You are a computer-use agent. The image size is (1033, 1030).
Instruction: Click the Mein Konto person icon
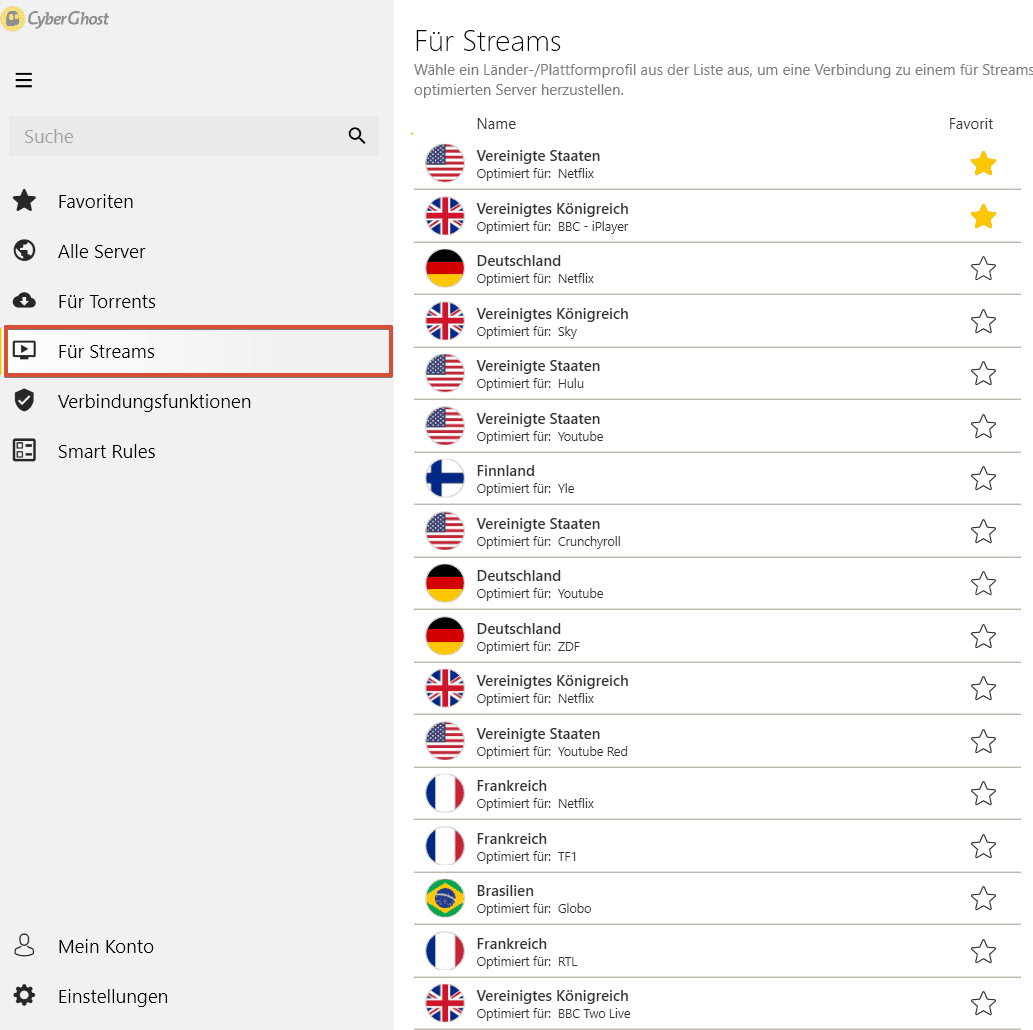pos(24,945)
